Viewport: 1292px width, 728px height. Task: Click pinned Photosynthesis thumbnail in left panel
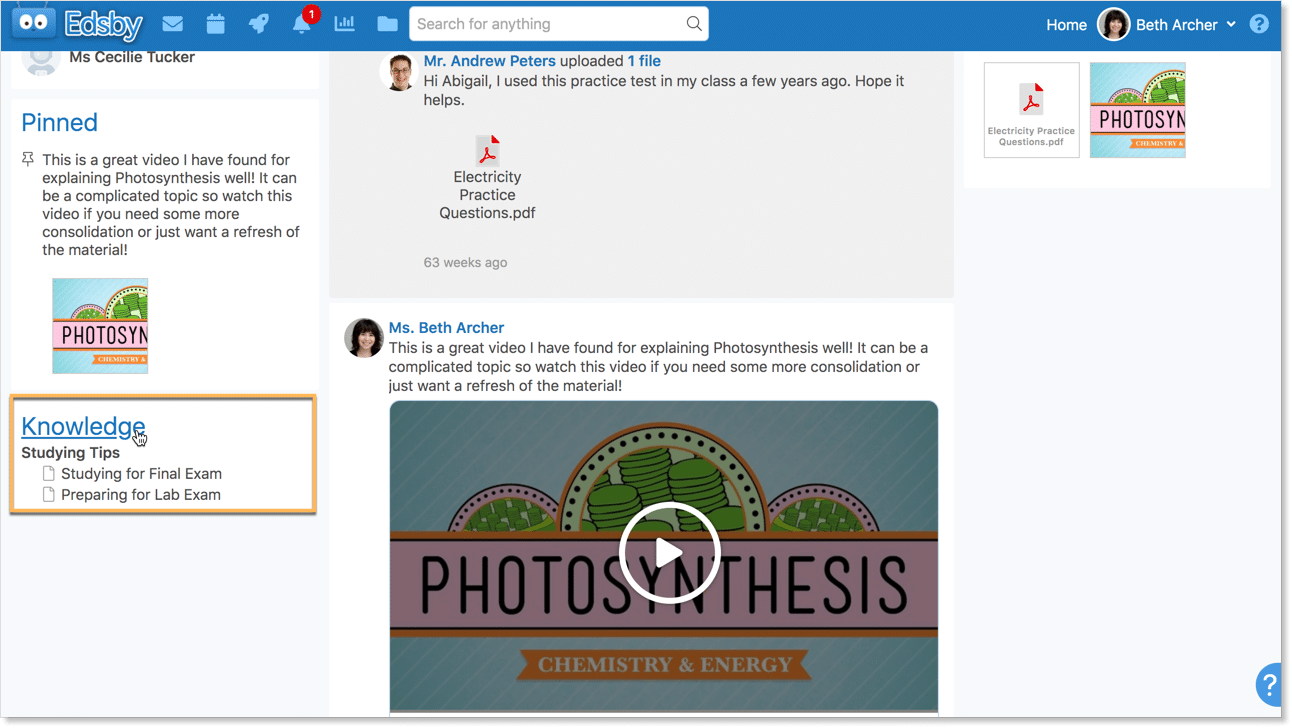pyautogui.click(x=100, y=326)
